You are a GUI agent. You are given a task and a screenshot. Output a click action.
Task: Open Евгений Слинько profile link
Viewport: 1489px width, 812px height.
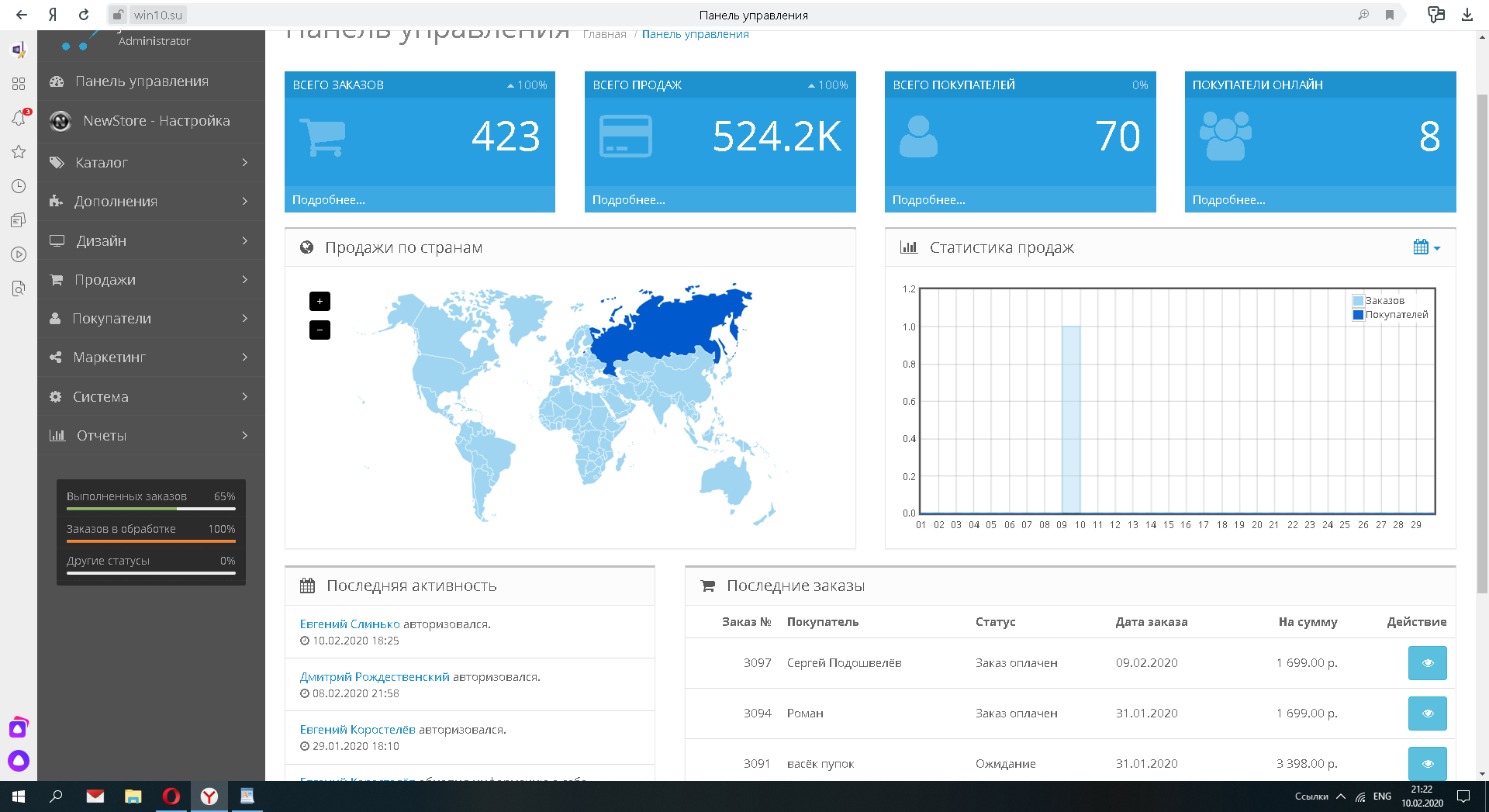[x=350, y=624]
